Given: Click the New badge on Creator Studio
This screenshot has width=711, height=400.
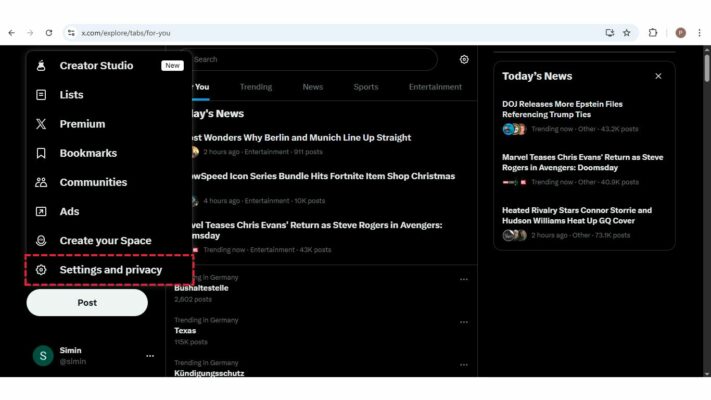Looking at the screenshot, I should [172, 66].
